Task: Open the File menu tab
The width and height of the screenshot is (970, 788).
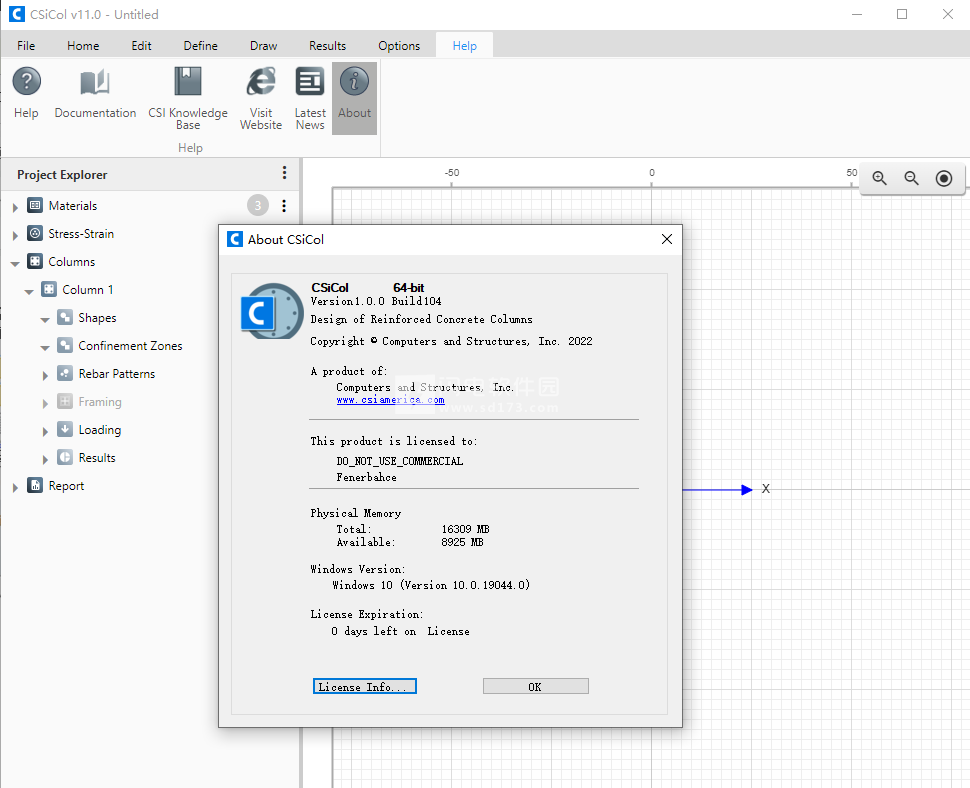Action: click(26, 46)
